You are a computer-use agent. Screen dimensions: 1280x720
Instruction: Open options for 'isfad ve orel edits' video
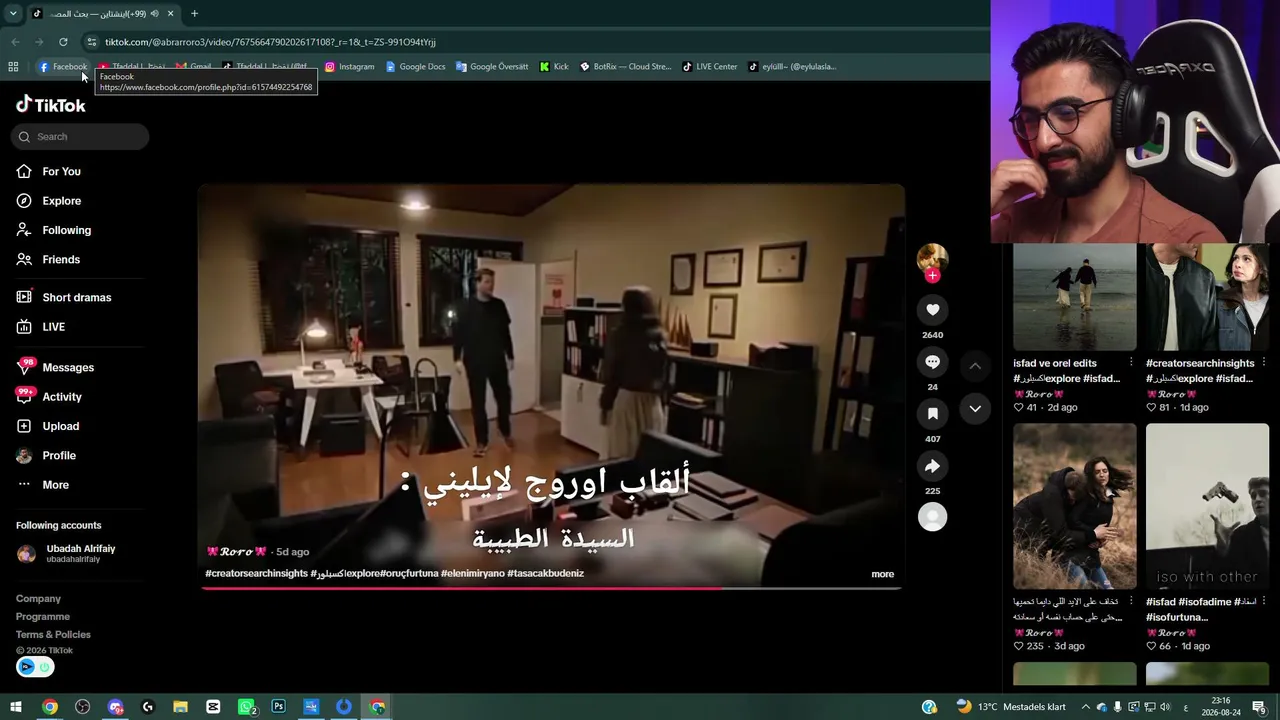pyautogui.click(x=1131, y=363)
